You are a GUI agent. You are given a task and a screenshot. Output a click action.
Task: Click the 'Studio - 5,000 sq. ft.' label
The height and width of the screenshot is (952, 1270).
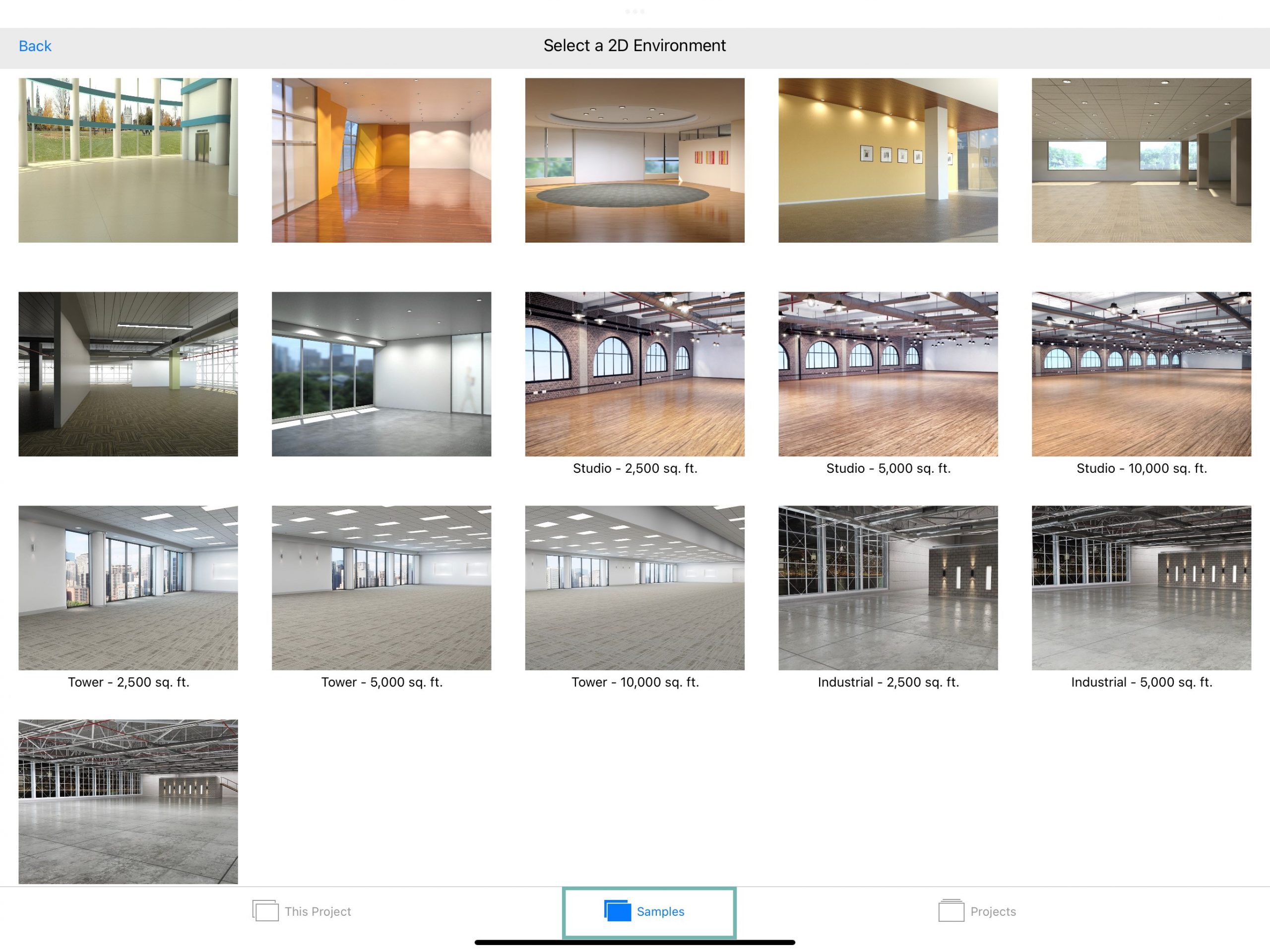(888, 468)
